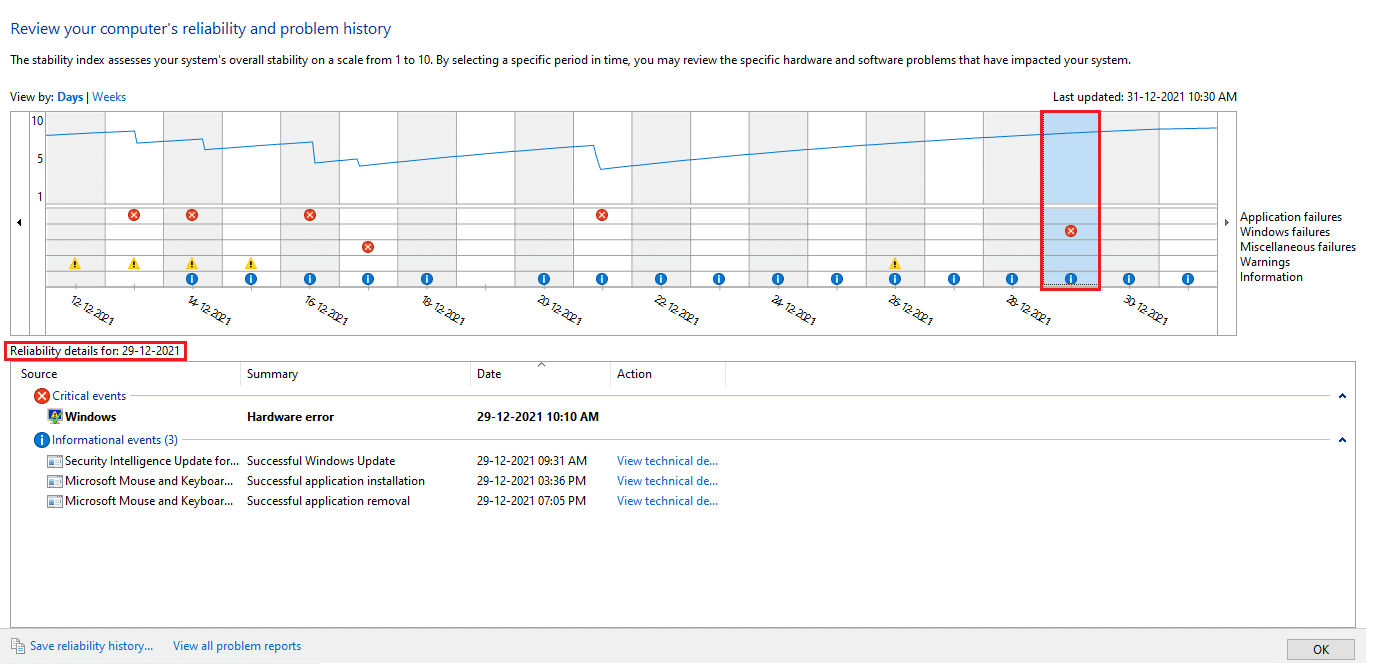Switch chart view to Days
Image resolution: width=1378 pixels, height=672 pixels.
coord(70,97)
